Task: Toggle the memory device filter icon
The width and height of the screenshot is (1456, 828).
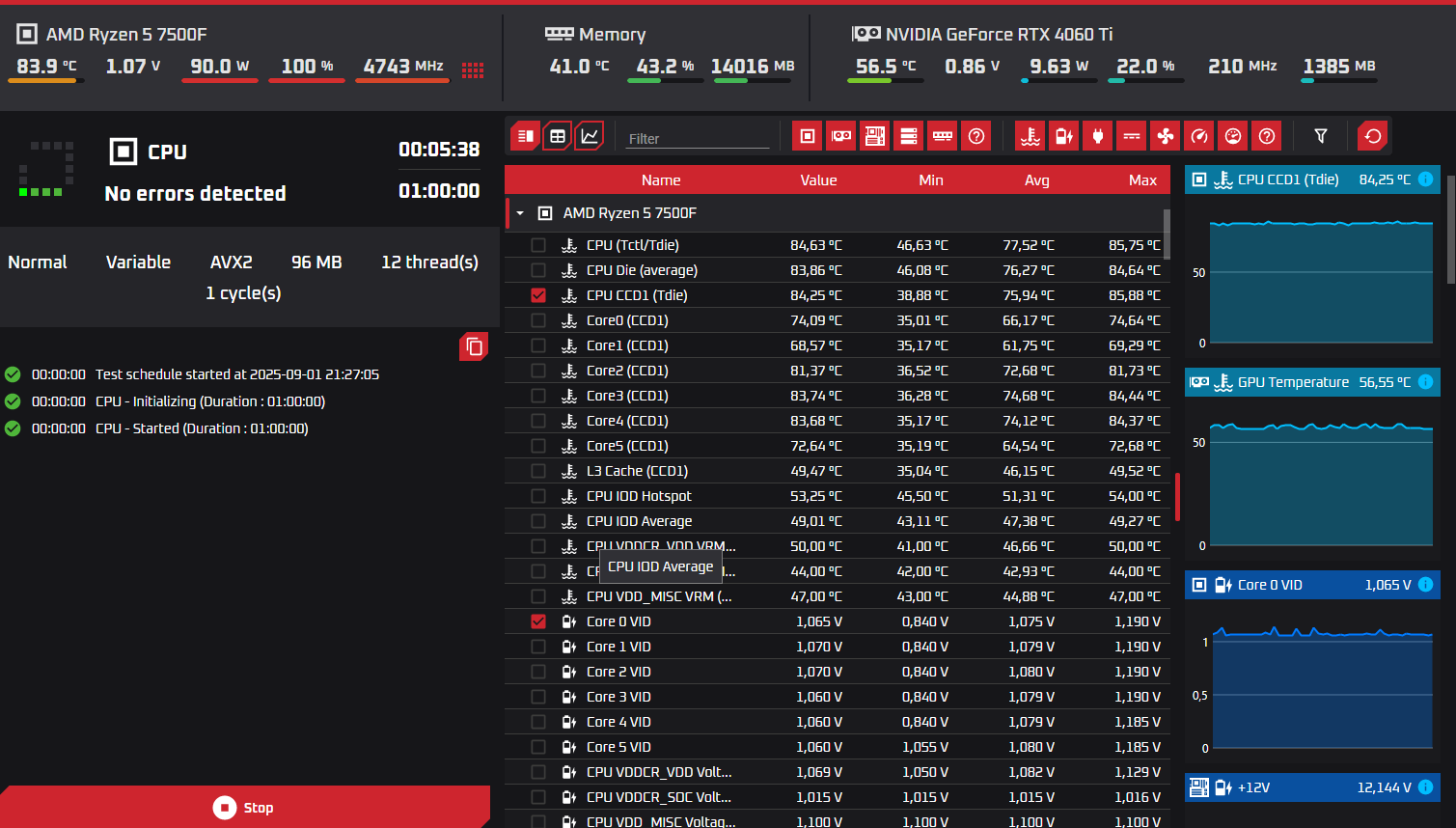Action: pos(943,136)
